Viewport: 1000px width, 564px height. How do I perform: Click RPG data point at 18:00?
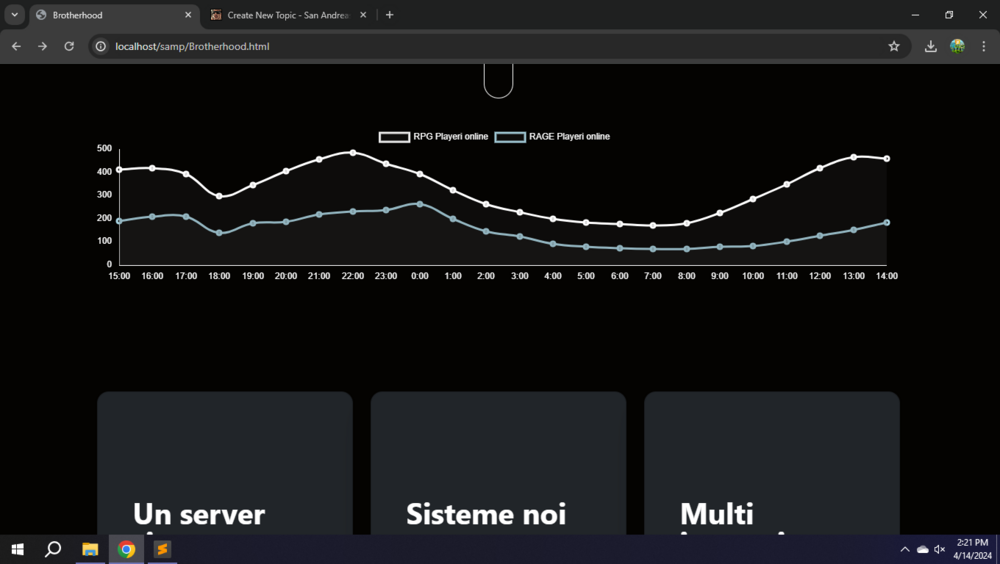click(x=219, y=197)
